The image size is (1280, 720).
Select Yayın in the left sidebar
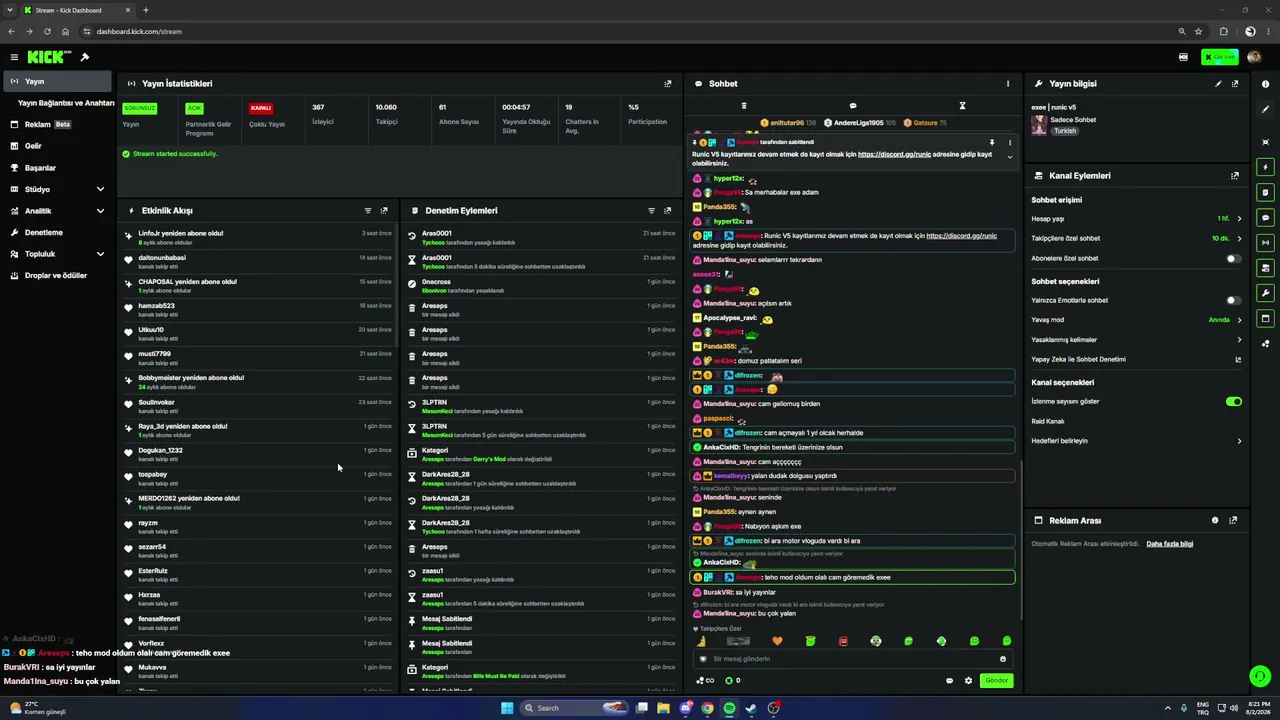coord(57,82)
